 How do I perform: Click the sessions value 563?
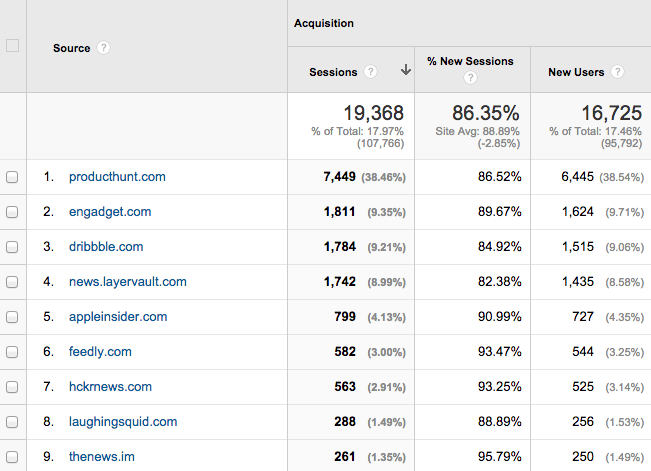pyautogui.click(x=345, y=386)
